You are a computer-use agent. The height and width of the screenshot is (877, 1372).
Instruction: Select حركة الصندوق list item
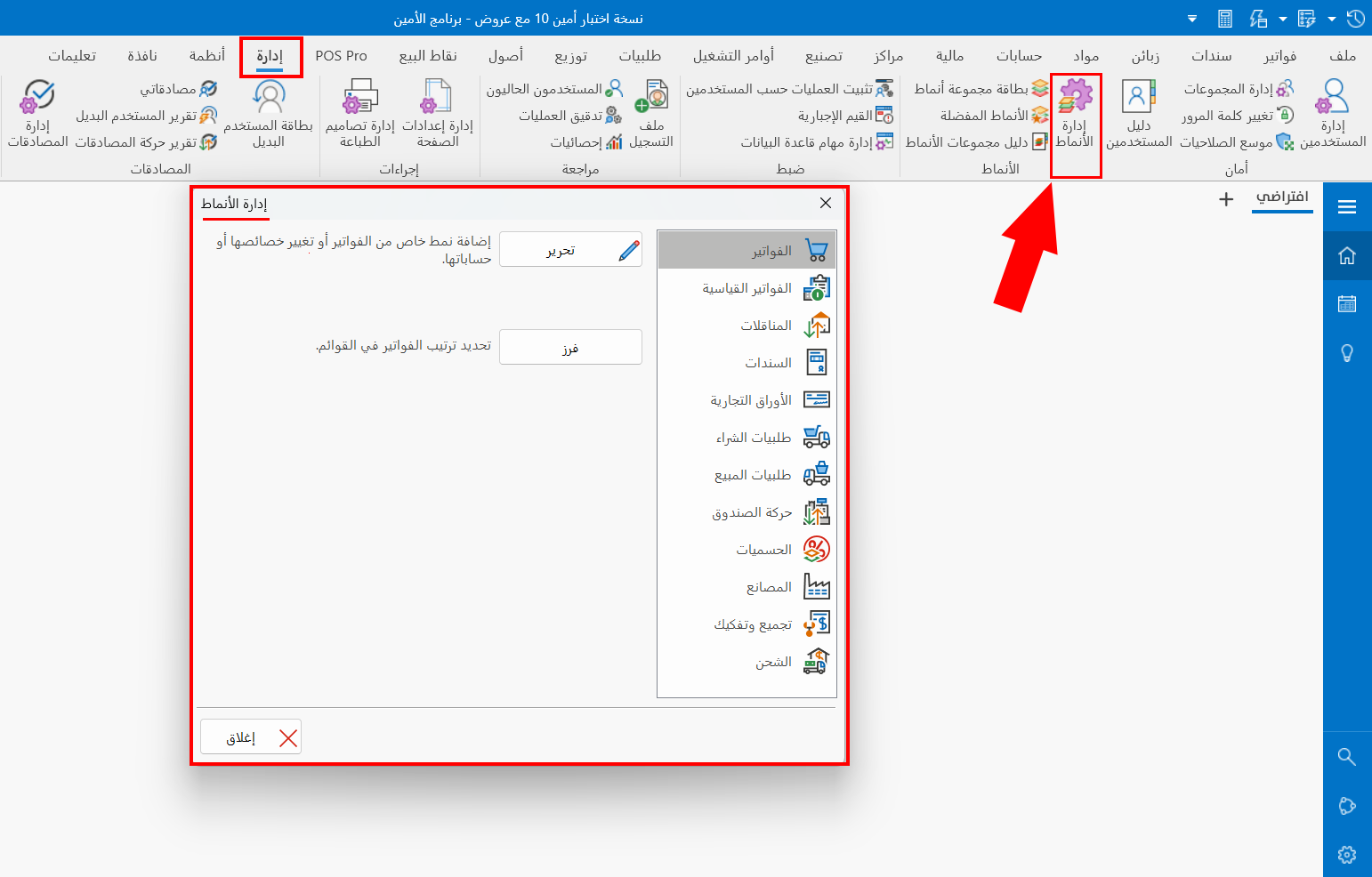(x=747, y=512)
